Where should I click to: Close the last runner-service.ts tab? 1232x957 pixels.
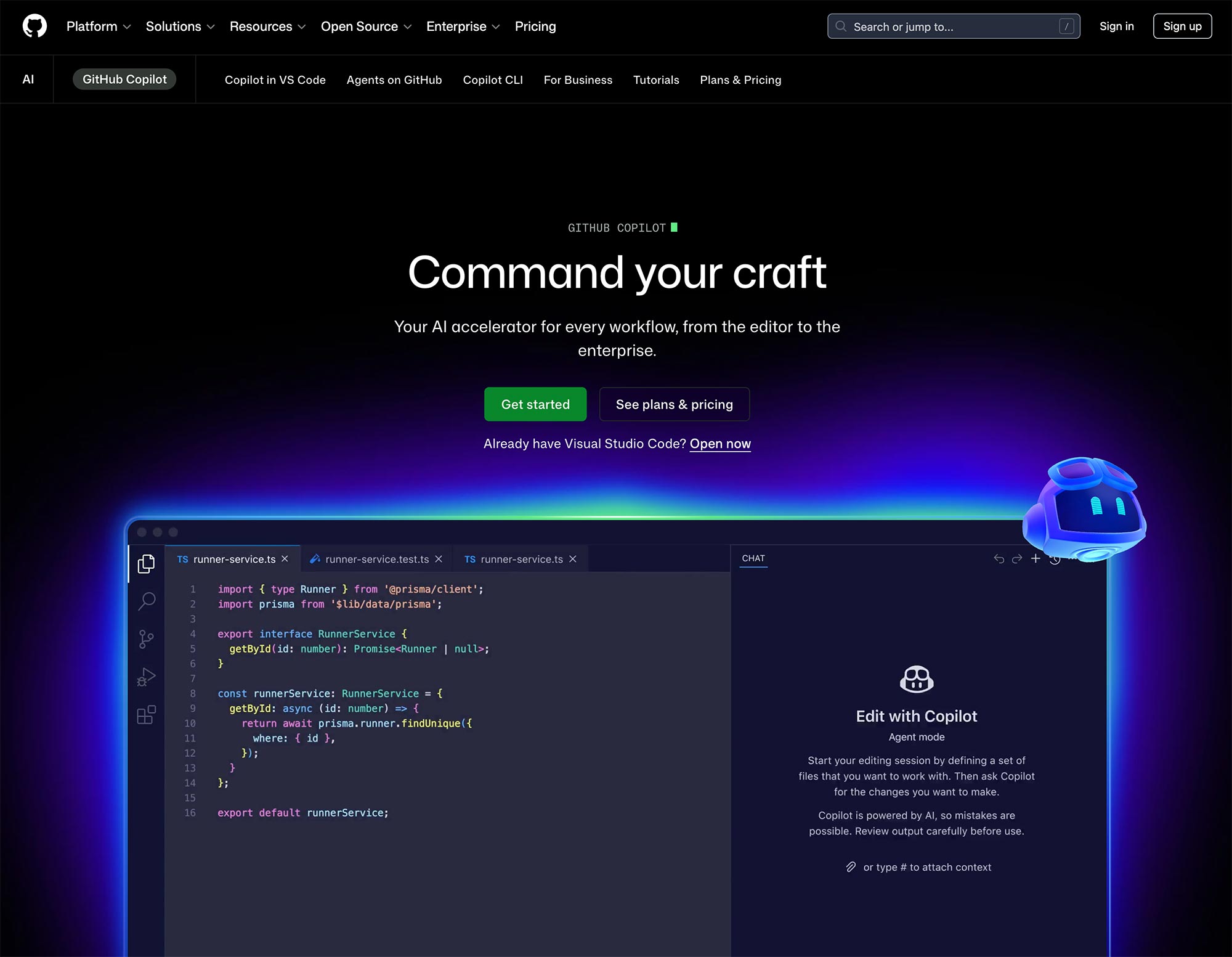tap(573, 559)
